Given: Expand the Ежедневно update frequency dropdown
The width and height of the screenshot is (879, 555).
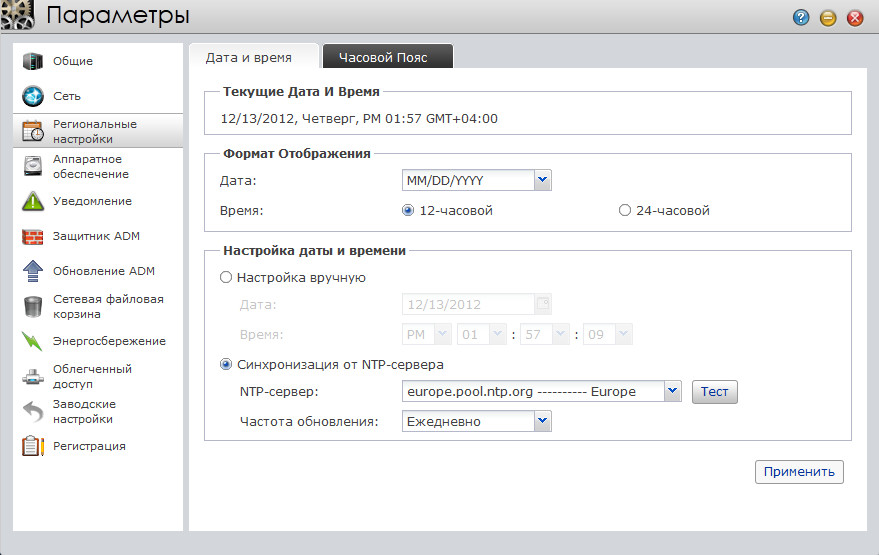Looking at the screenshot, I should click(542, 421).
